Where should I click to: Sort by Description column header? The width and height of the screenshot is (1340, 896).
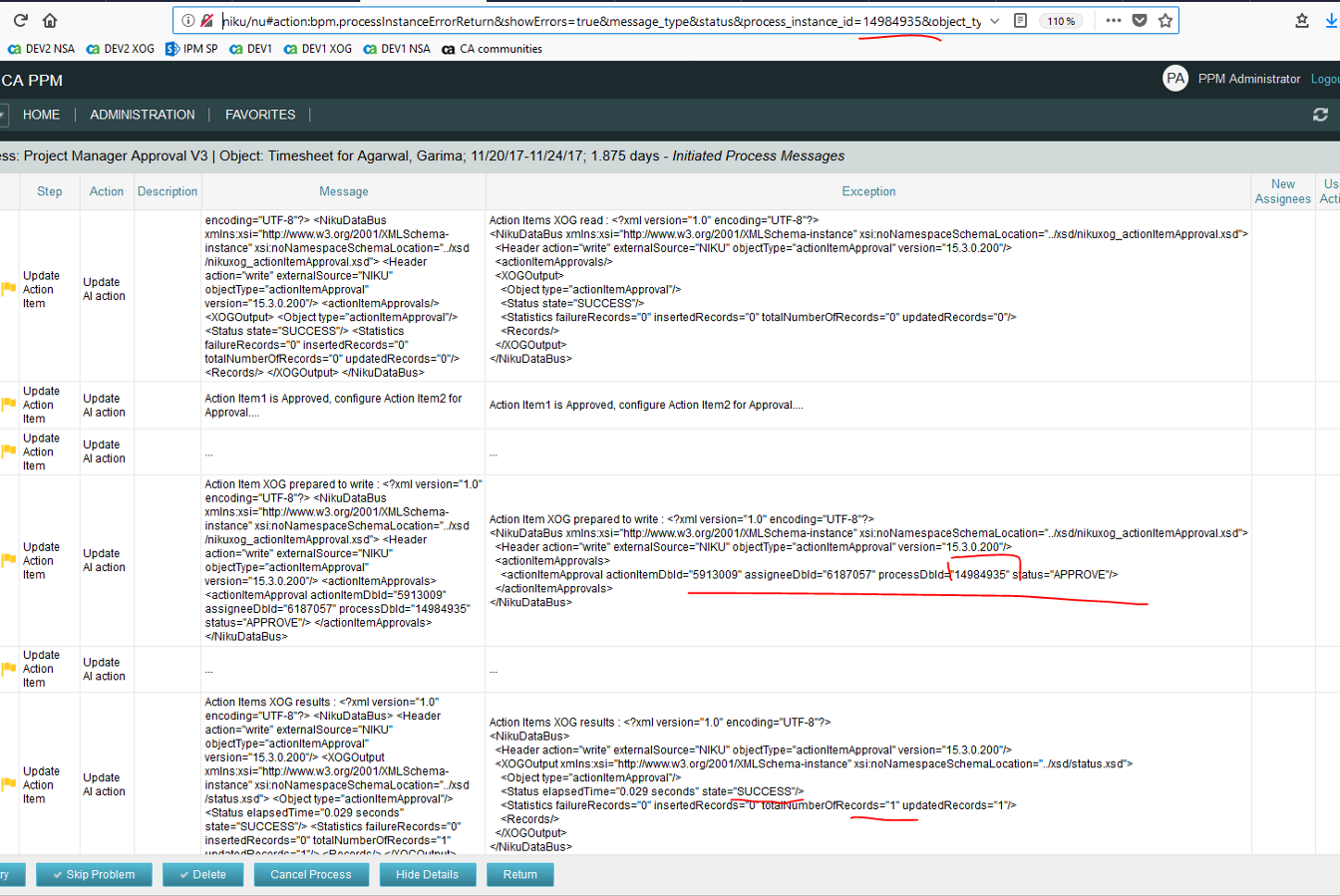[x=167, y=191]
